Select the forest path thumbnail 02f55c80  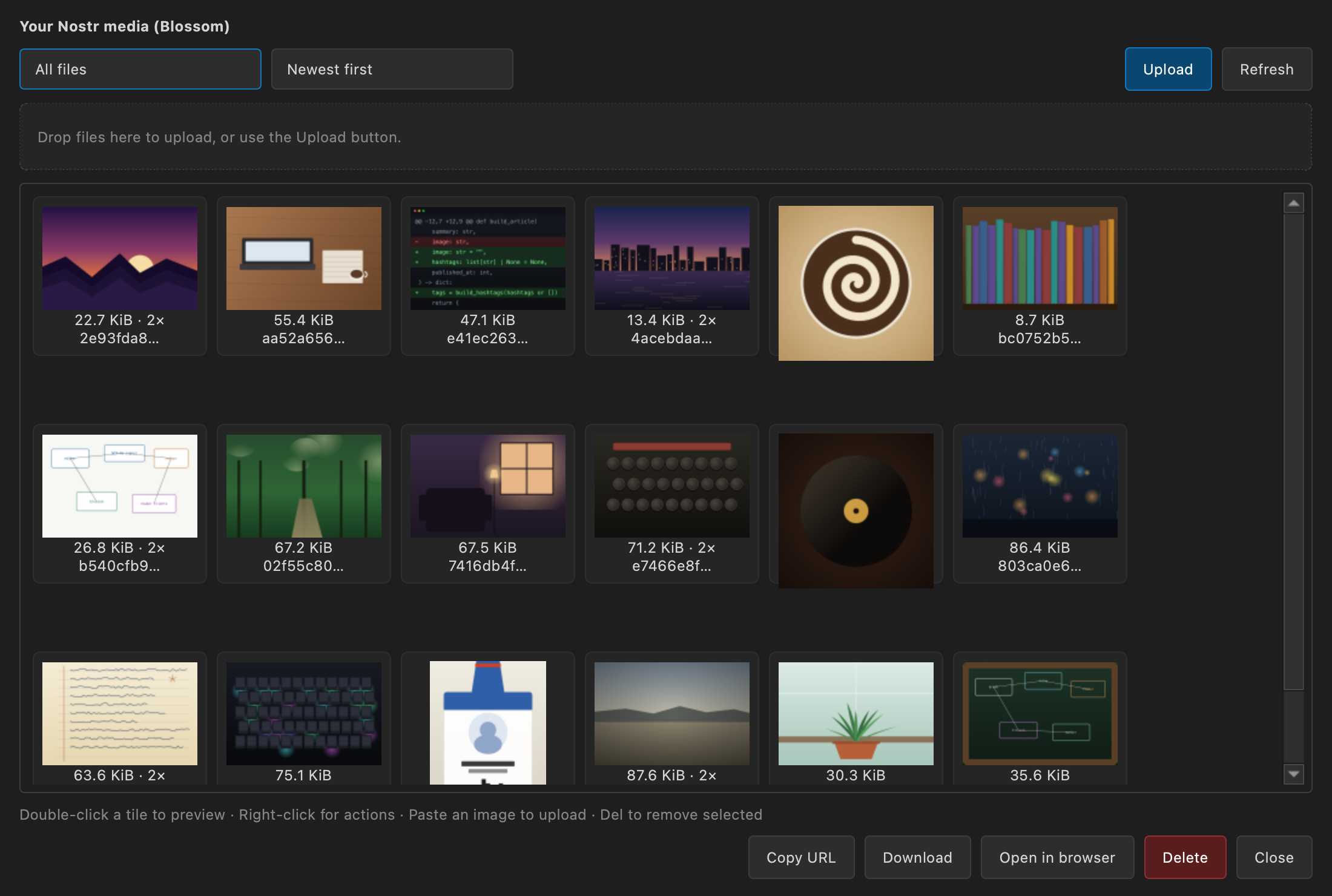pyautogui.click(x=304, y=486)
